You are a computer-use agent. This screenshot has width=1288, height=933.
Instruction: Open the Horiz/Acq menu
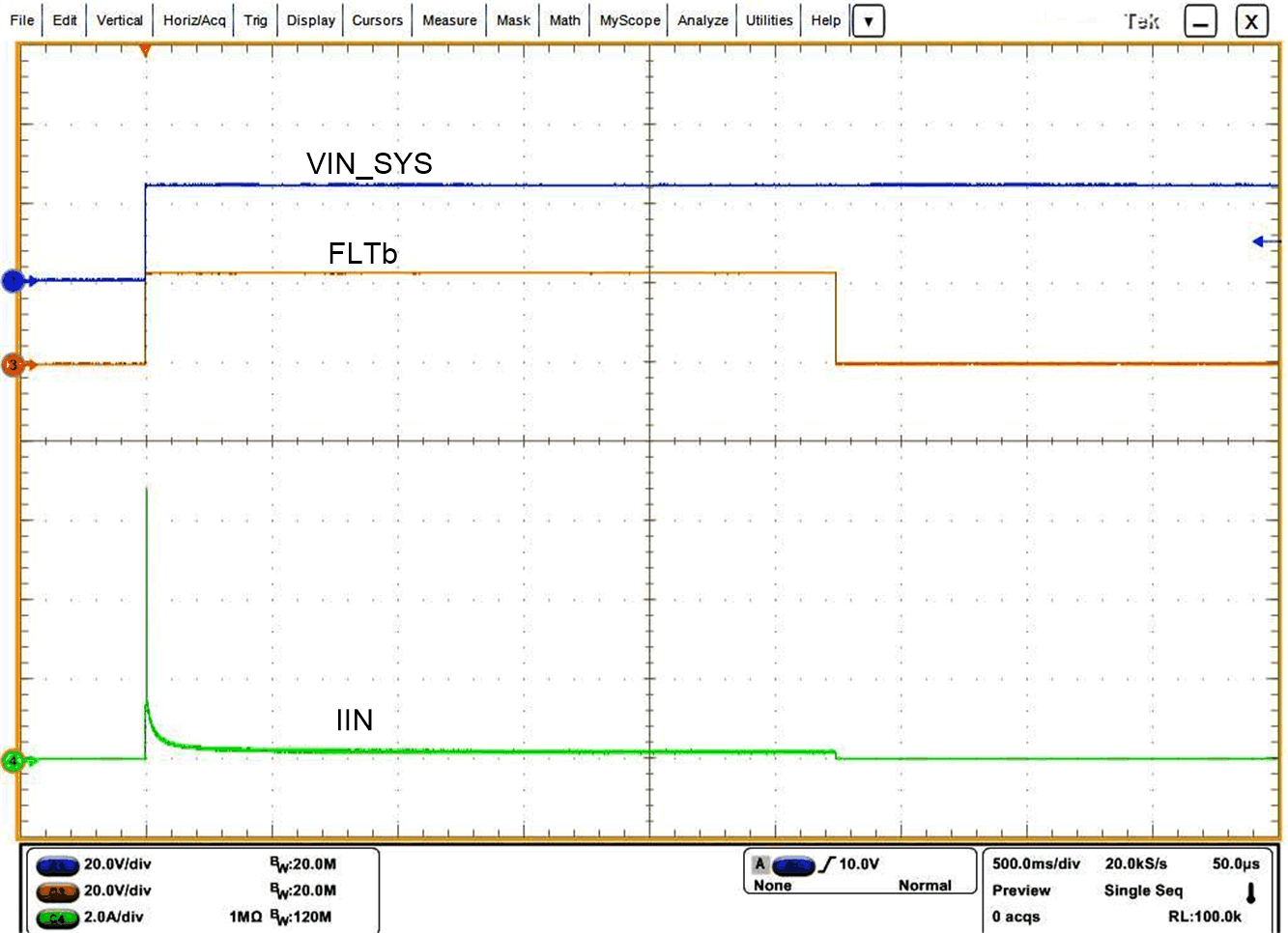194,20
